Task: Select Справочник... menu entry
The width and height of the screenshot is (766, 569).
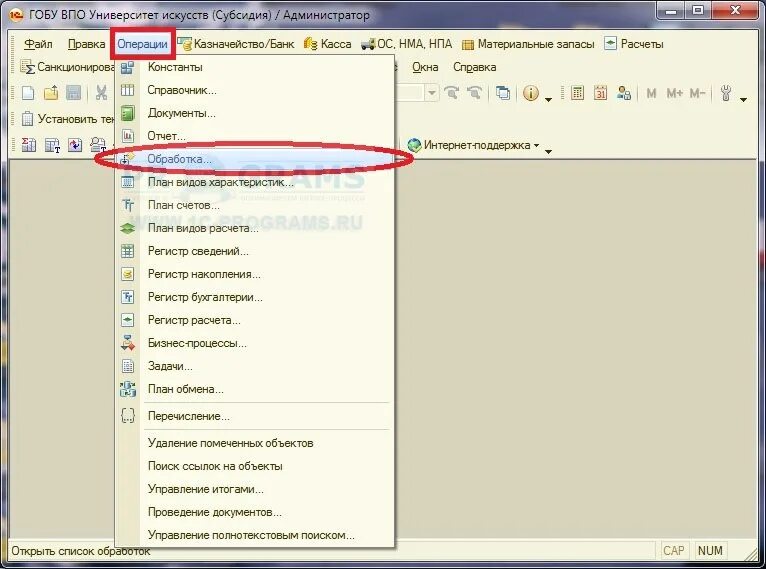Action: pos(255,90)
